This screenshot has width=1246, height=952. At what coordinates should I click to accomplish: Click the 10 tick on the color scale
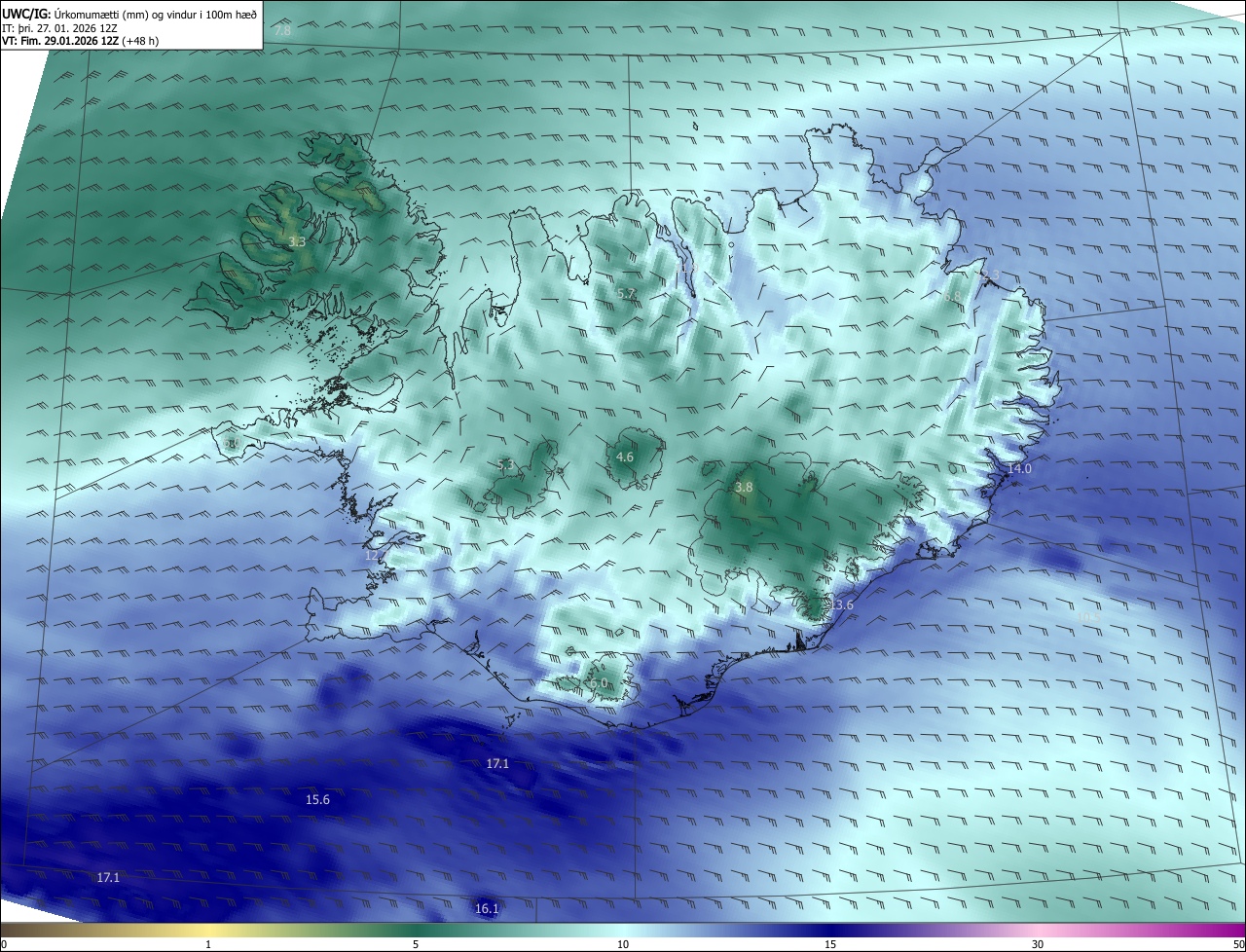[623, 944]
